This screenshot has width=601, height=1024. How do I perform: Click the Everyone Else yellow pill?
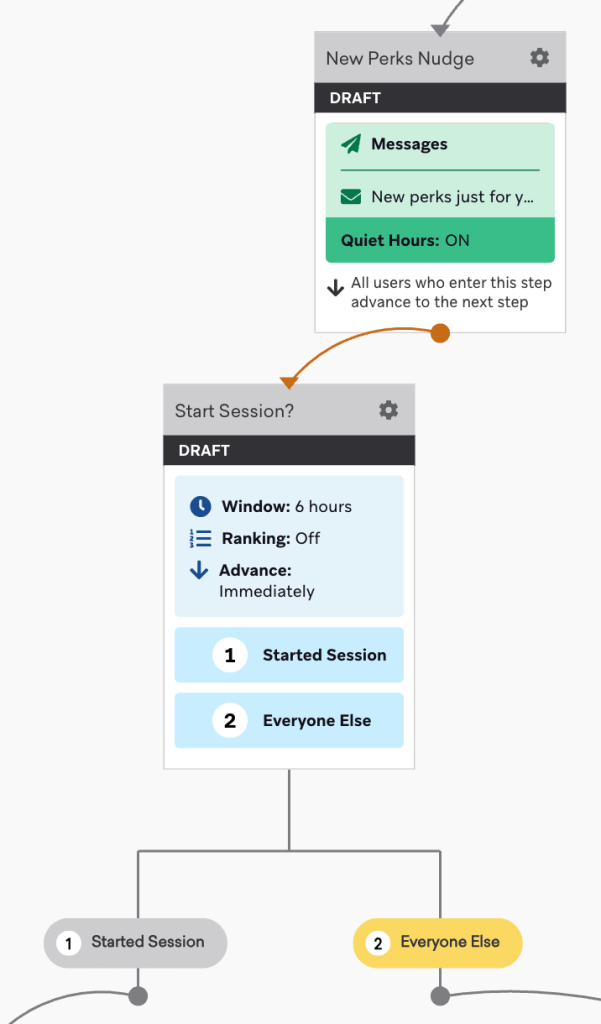(x=437, y=942)
